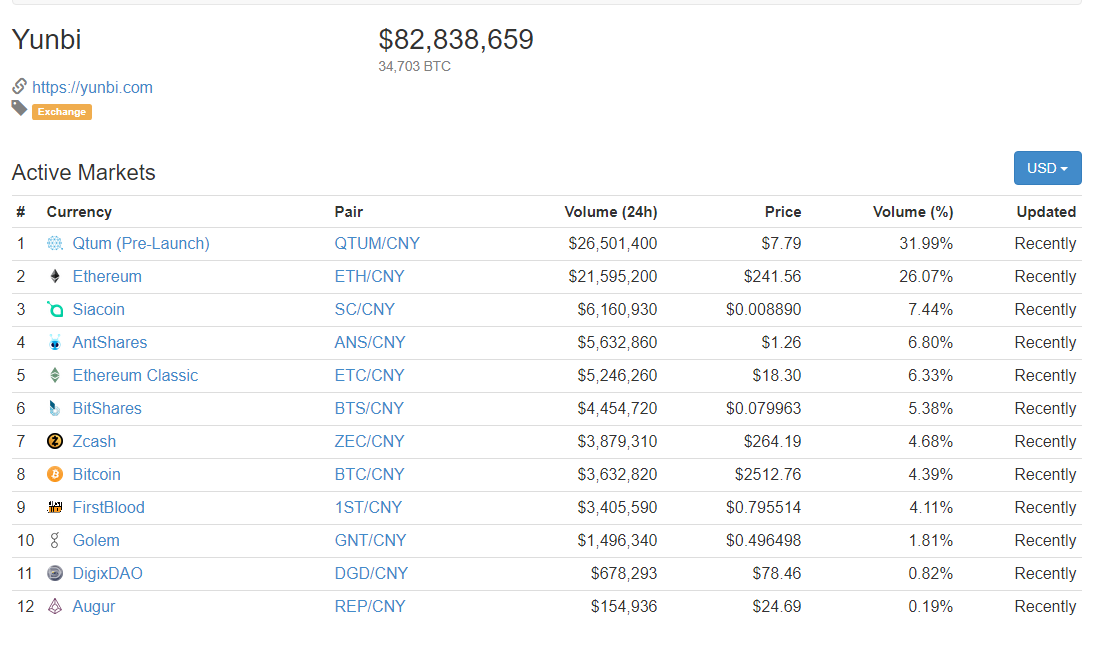Click the AntShares logo icon
1111x647 pixels.
pyautogui.click(x=55, y=342)
